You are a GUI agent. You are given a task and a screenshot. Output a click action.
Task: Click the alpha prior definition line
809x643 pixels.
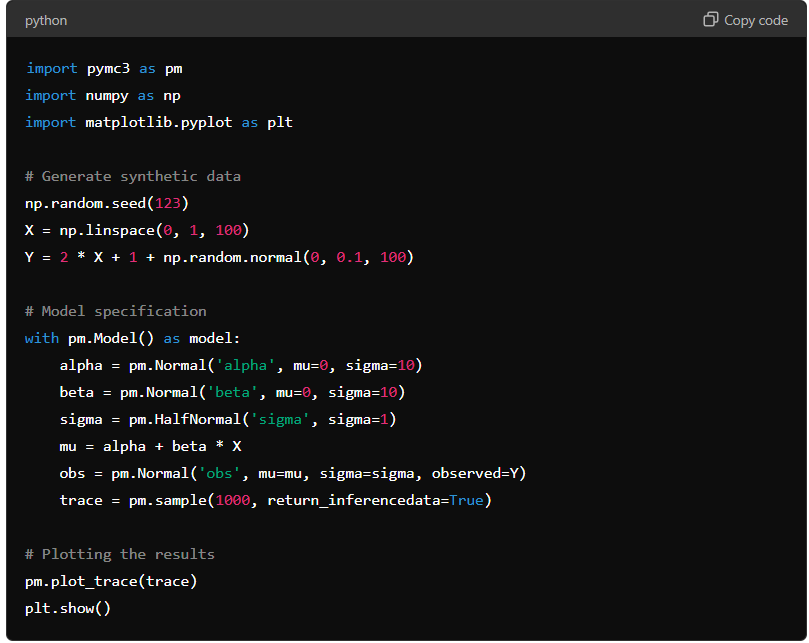(241, 365)
